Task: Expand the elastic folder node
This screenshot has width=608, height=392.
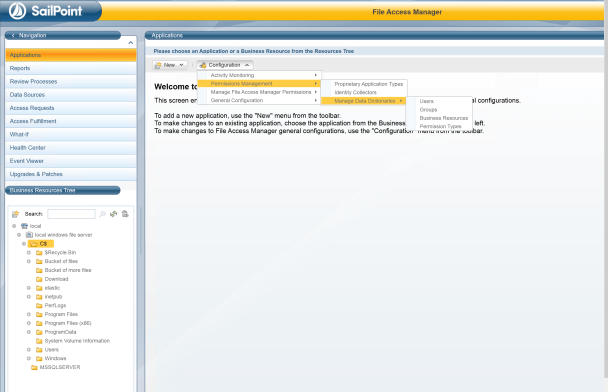Action: click(x=29, y=288)
